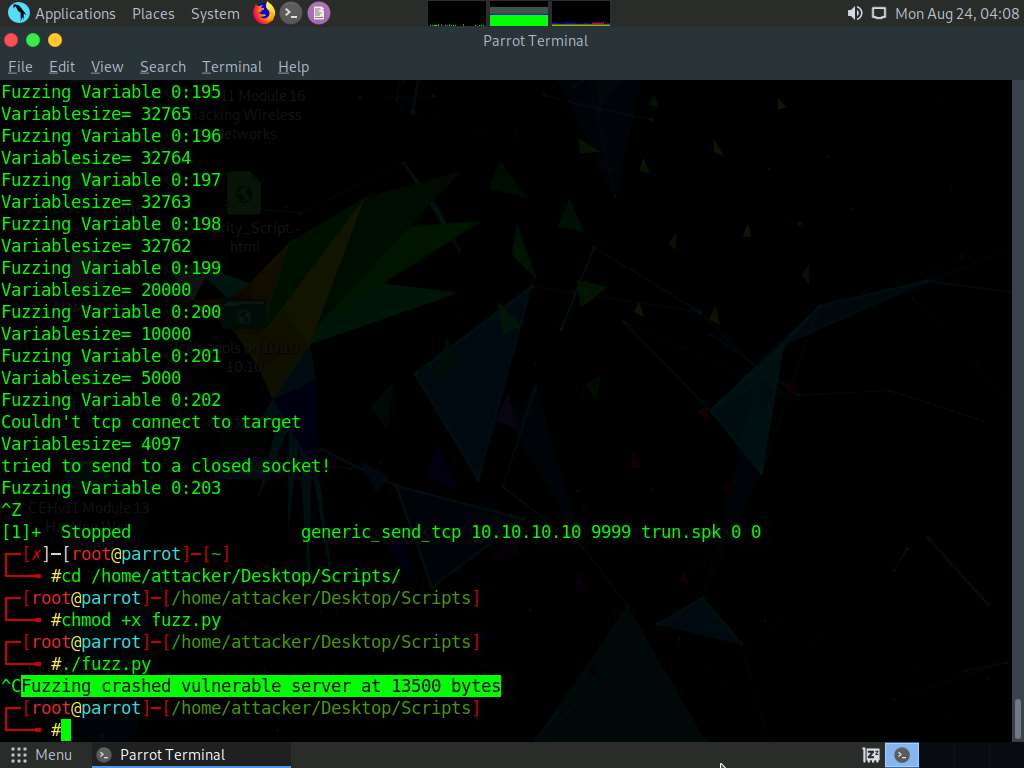Click the 'chmod +x fuzz.py' command

[x=141, y=620]
